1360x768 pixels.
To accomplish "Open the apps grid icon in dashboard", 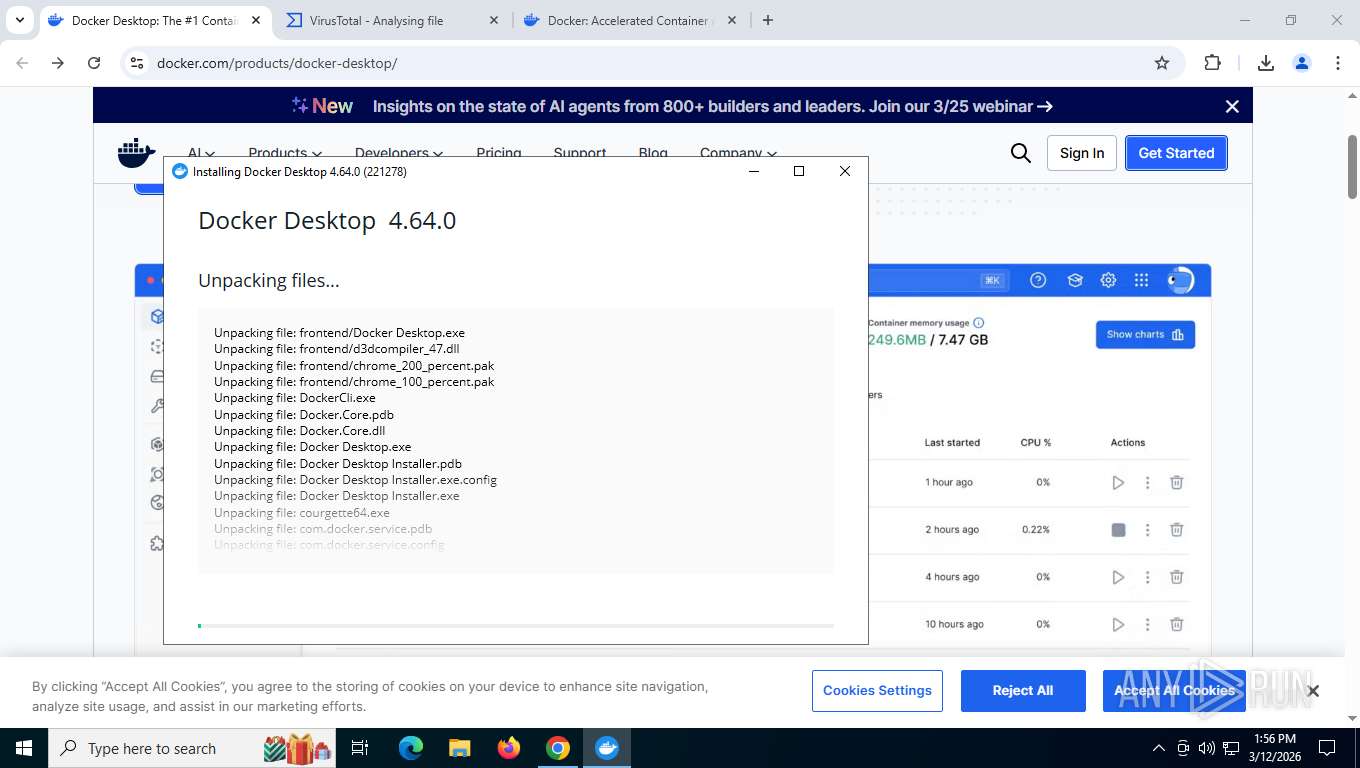I will tap(1141, 280).
